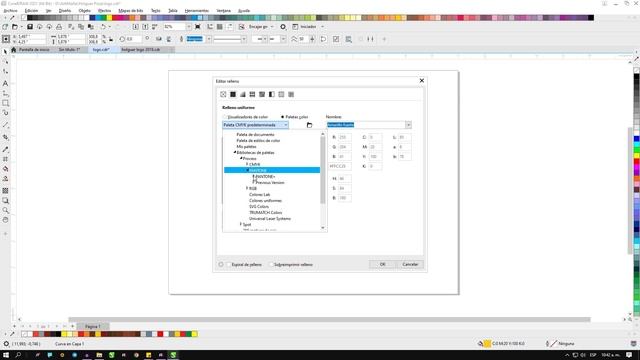Pick the black swatch ending top palette
Image resolution: width=640 pixels, height=360 pixels.
pos(591,18)
